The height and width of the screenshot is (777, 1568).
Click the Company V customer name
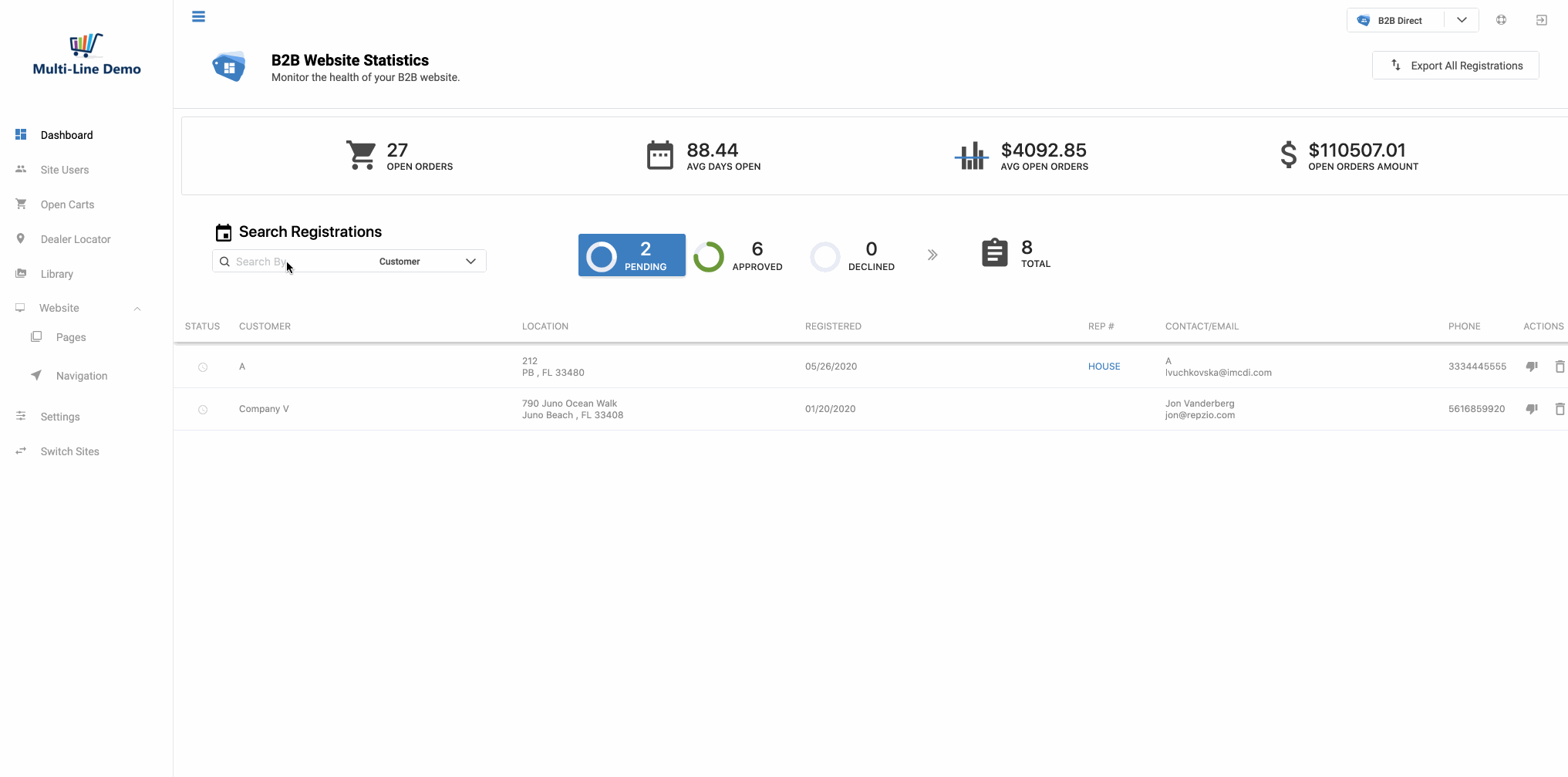[x=264, y=409]
